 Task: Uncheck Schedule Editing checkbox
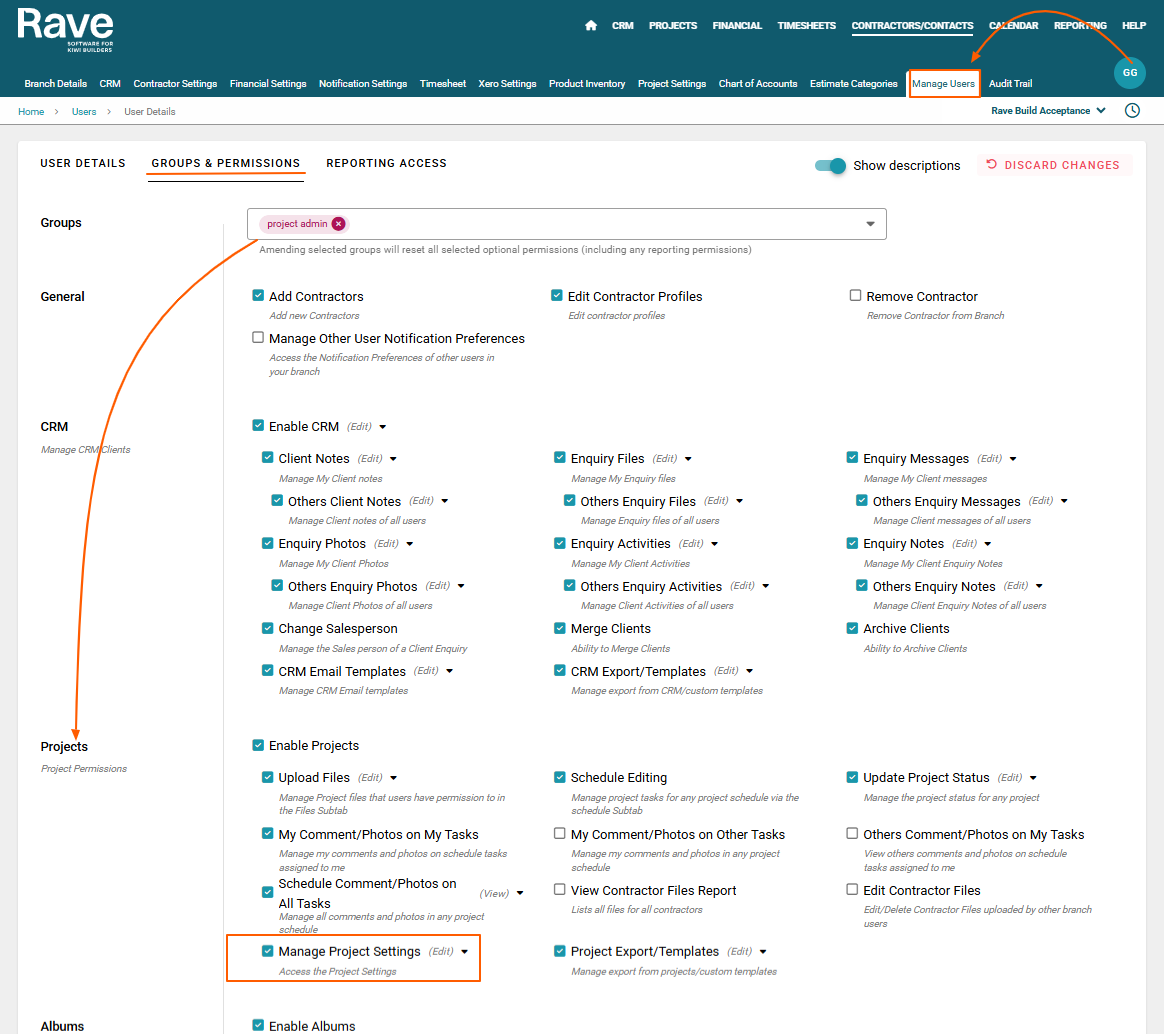(x=560, y=777)
